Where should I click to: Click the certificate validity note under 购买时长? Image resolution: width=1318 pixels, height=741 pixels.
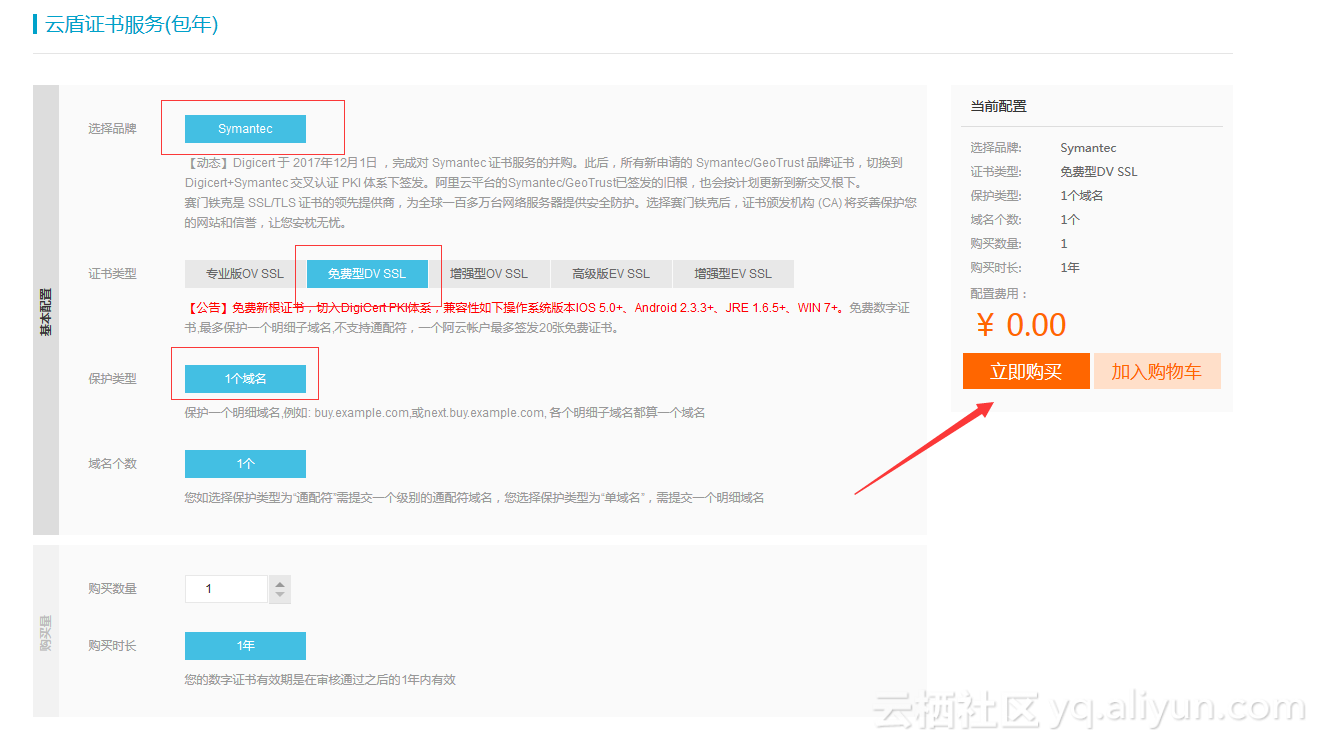tap(320, 680)
